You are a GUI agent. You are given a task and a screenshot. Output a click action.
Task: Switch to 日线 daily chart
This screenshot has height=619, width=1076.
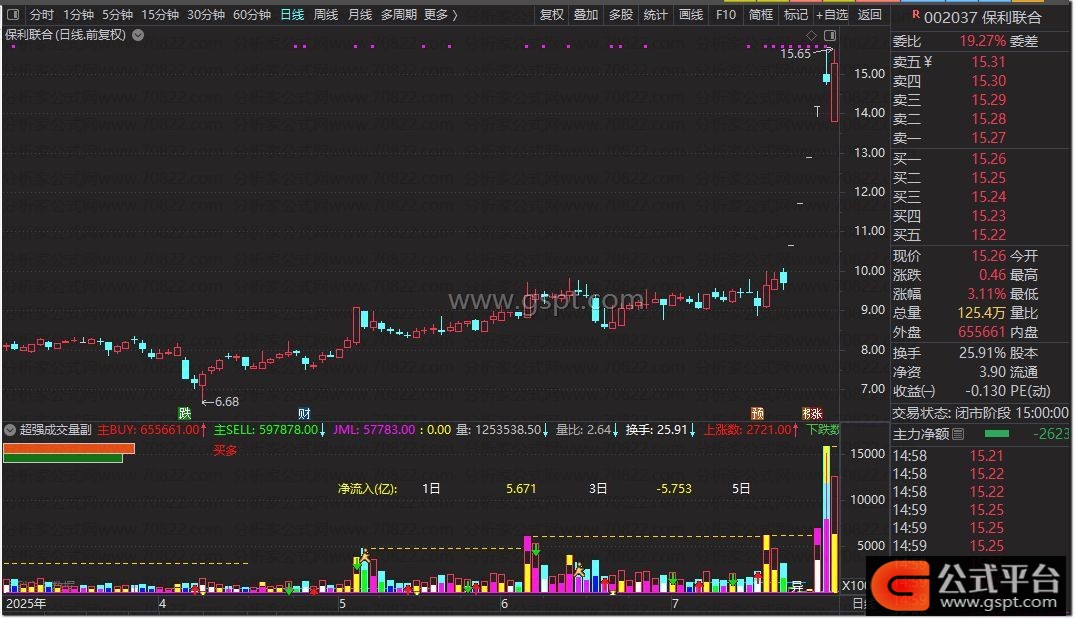[292, 14]
